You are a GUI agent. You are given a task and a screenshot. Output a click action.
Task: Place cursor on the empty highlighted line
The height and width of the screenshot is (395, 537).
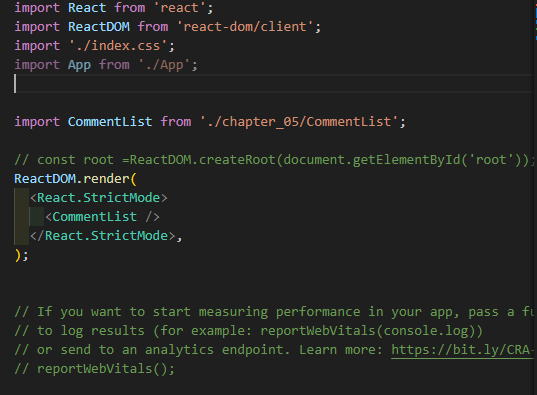(x=274, y=84)
